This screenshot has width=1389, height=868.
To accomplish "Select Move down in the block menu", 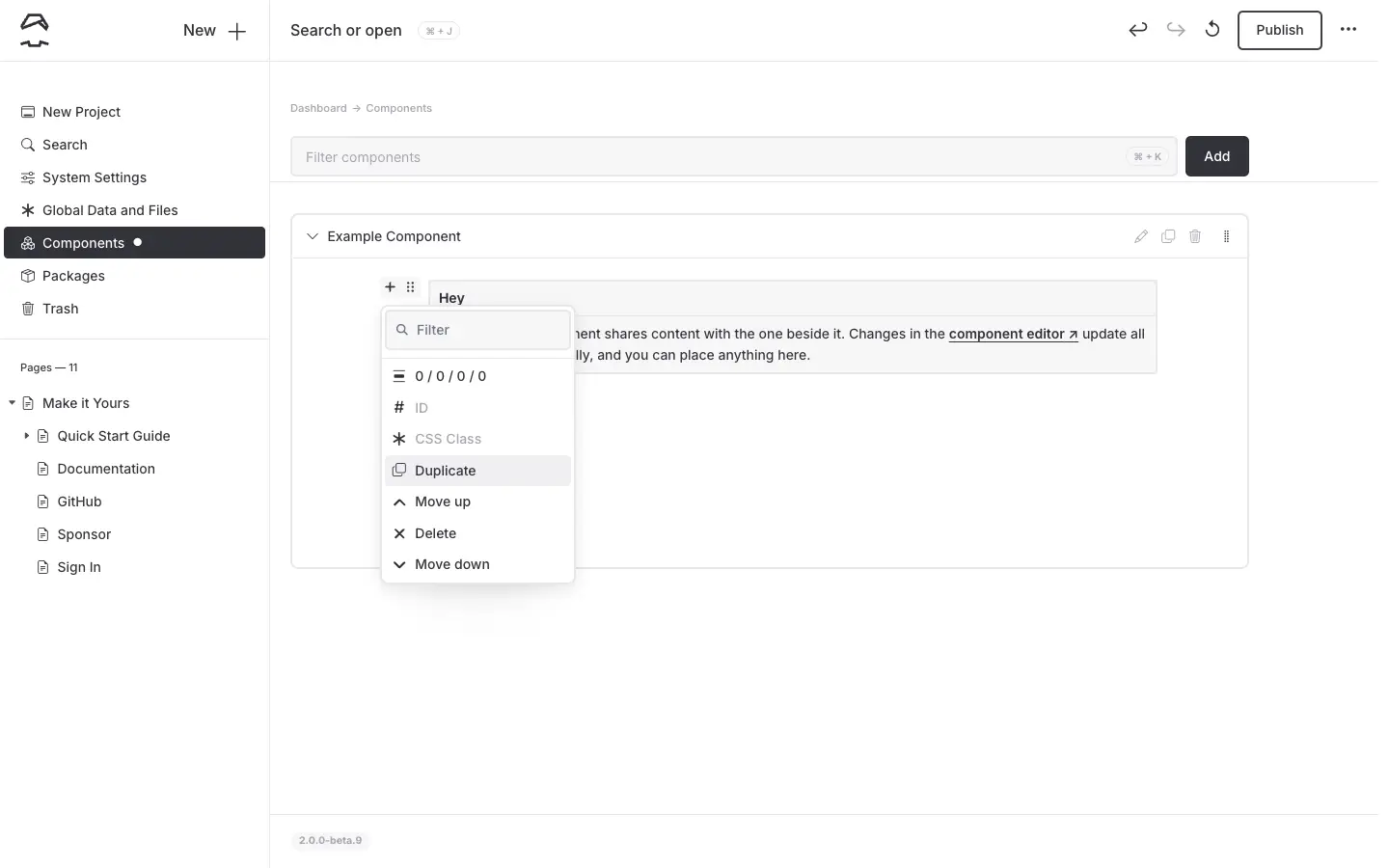I will pyautogui.click(x=451, y=564).
